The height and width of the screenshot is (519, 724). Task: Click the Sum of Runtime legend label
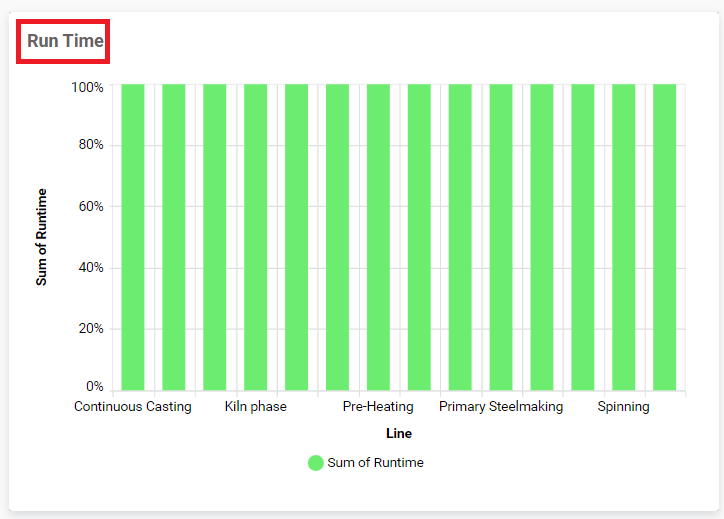click(375, 463)
